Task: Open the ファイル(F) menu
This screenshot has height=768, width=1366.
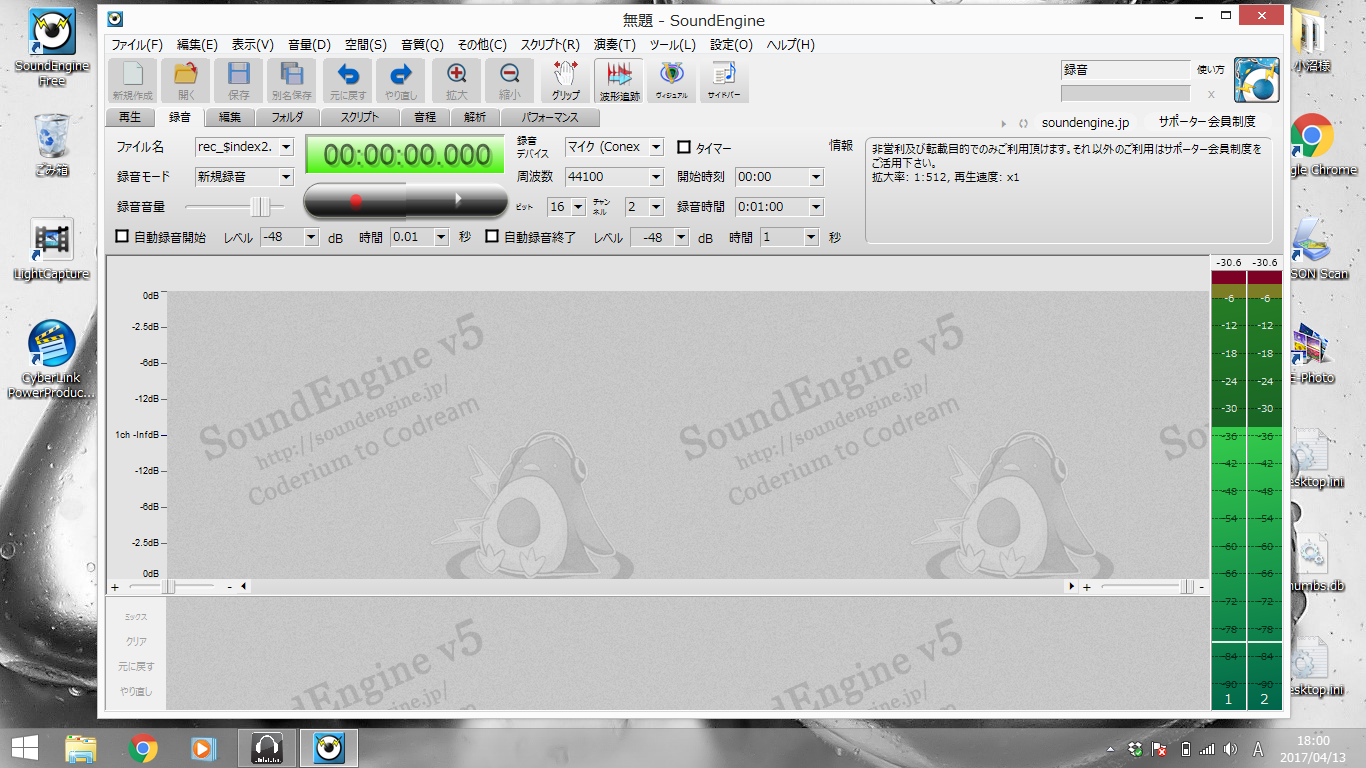Action: (137, 45)
